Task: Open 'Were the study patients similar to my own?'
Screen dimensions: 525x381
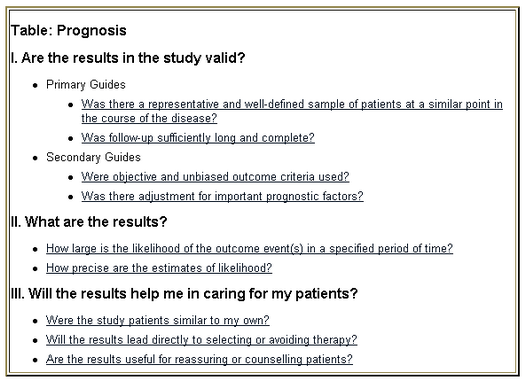Action: [x=158, y=320]
